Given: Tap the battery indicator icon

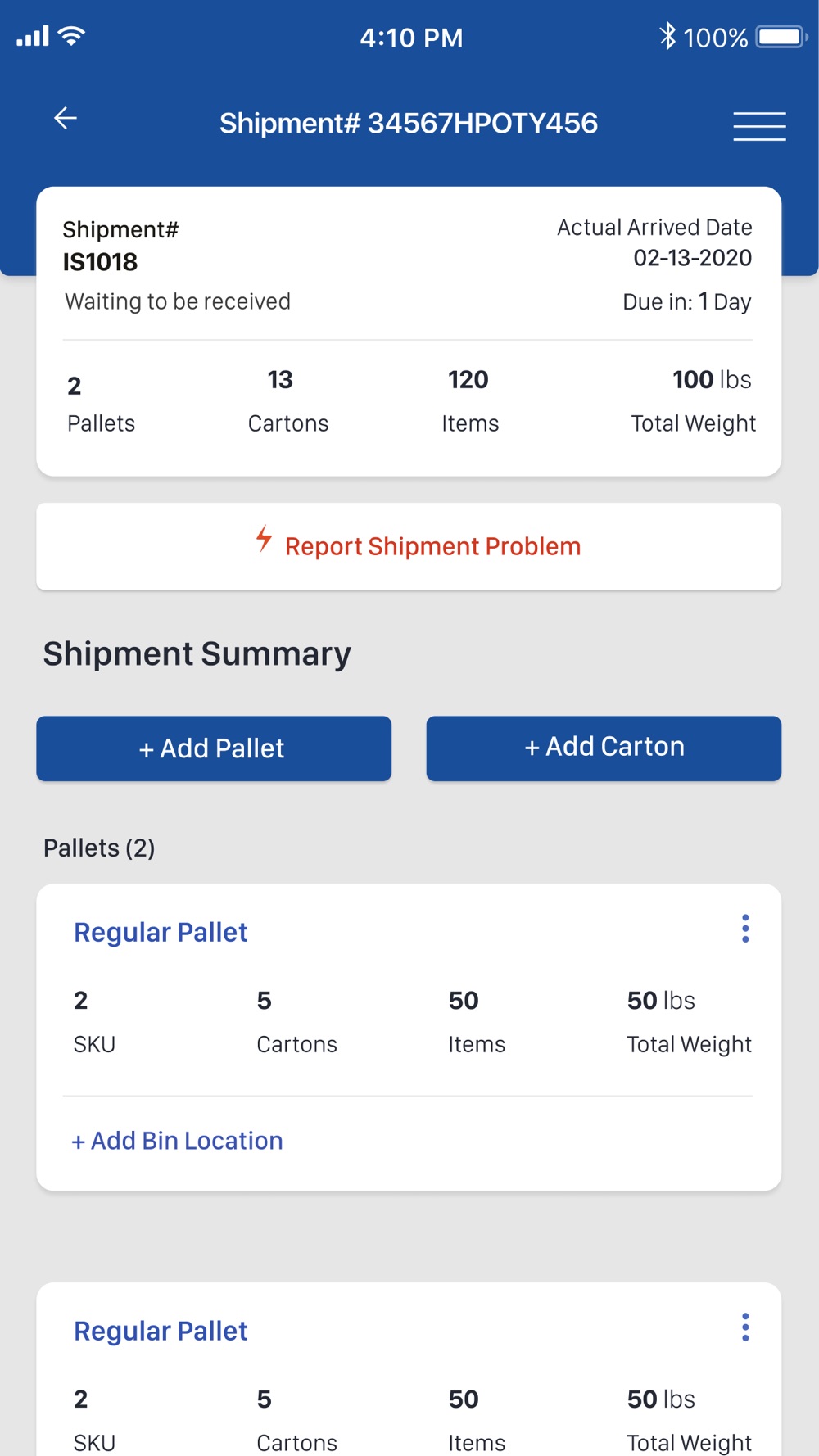Looking at the screenshot, I should [781, 37].
